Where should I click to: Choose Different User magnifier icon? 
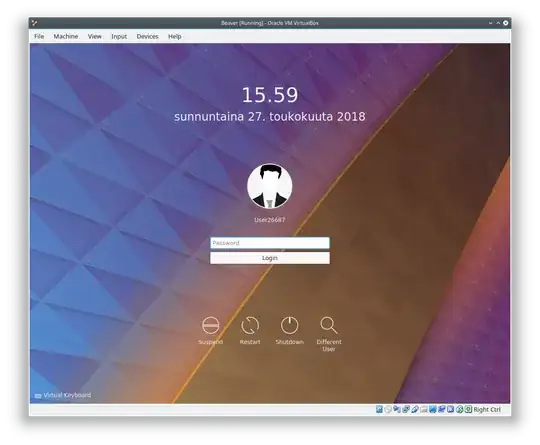tap(329, 325)
